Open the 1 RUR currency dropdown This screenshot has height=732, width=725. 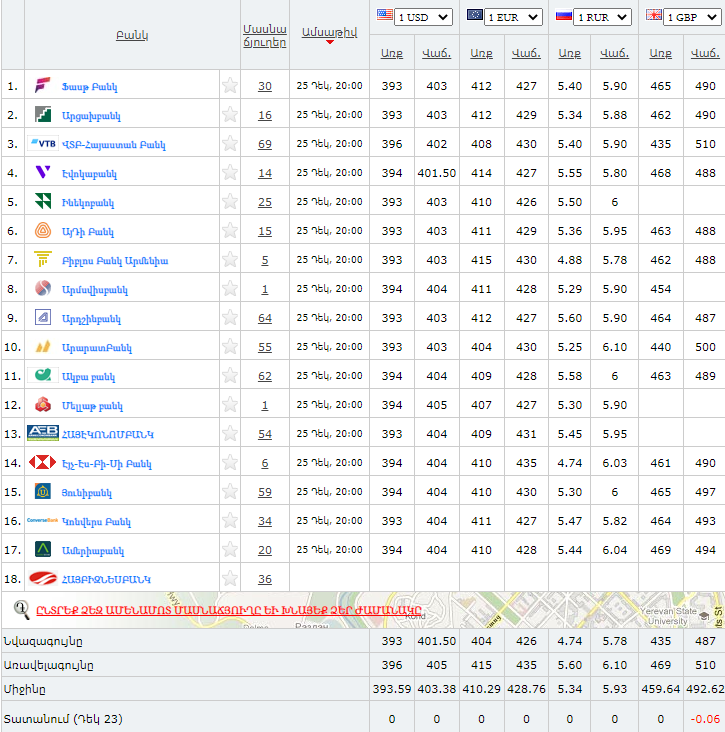click(x=602, y=17)
